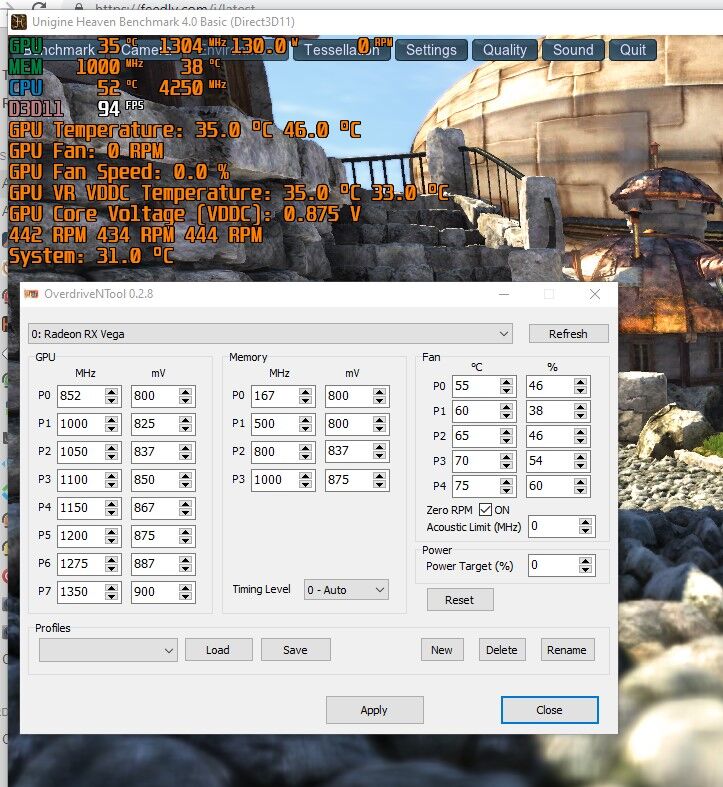Click the New profile button
723x787 pixels.
442,650
